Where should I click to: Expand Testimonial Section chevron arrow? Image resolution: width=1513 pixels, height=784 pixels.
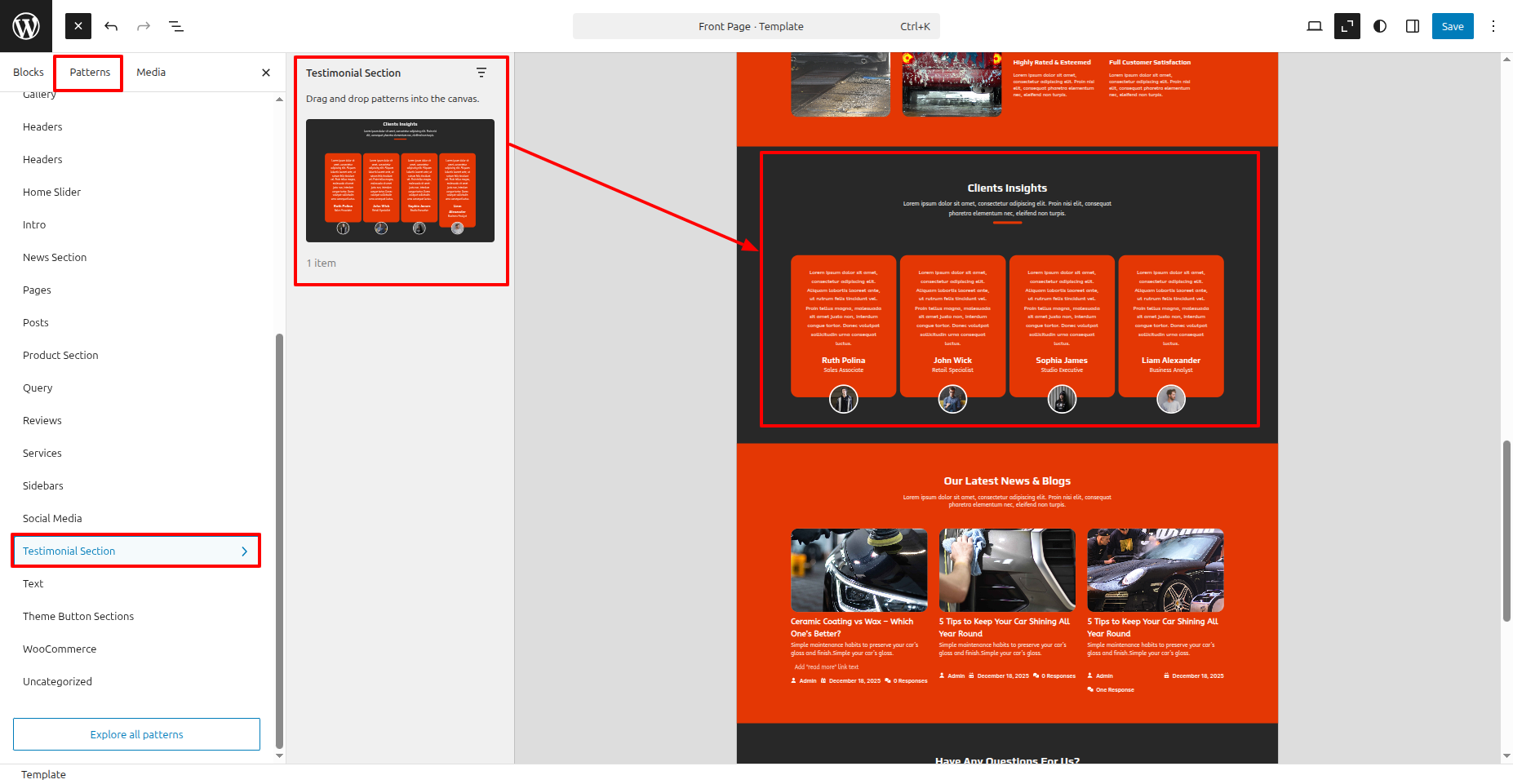(x=244, y=551)
